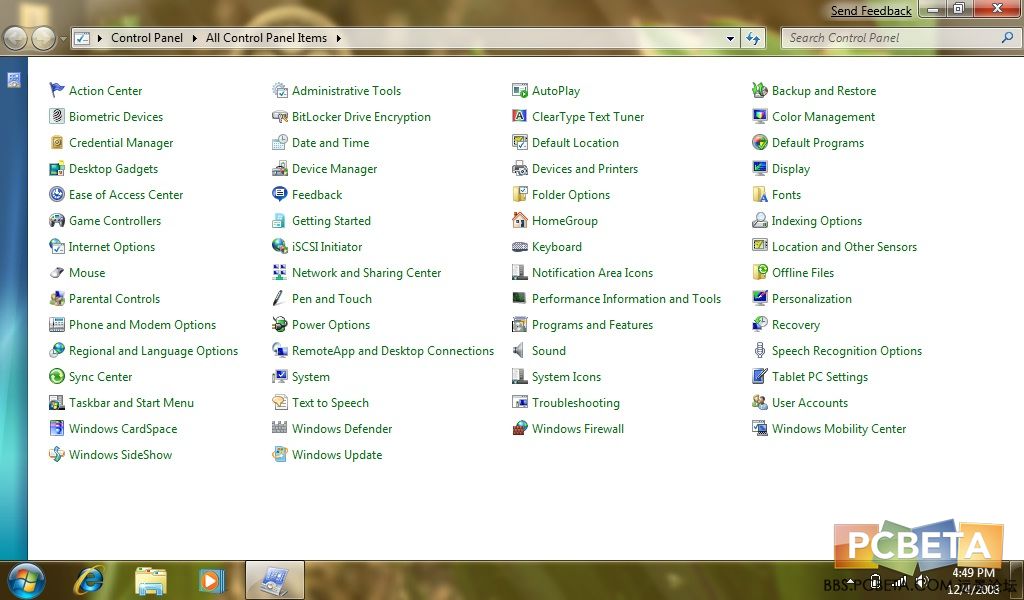Navigate to Control Panel via the breadcrumb
The width and height of the screenshot is (1024, 600).
(147, 38)
